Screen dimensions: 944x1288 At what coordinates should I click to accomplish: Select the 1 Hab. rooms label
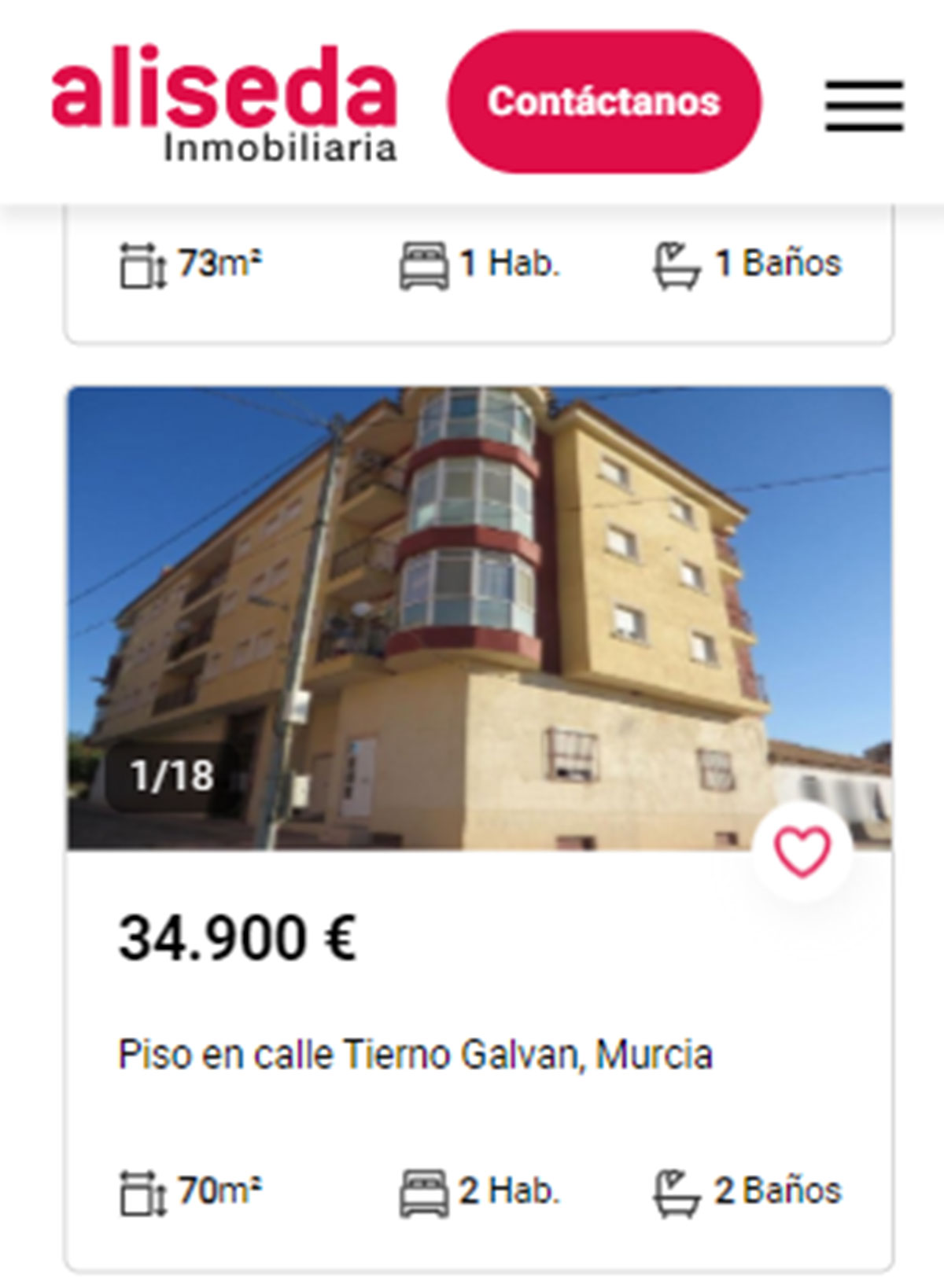(x=509, y=263)
